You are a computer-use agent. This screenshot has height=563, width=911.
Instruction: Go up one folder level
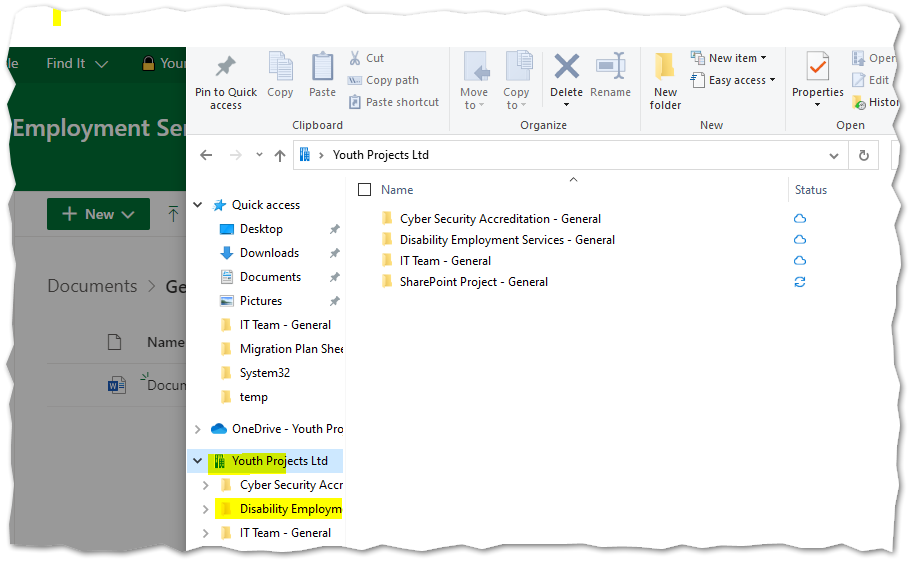point(280,155)
